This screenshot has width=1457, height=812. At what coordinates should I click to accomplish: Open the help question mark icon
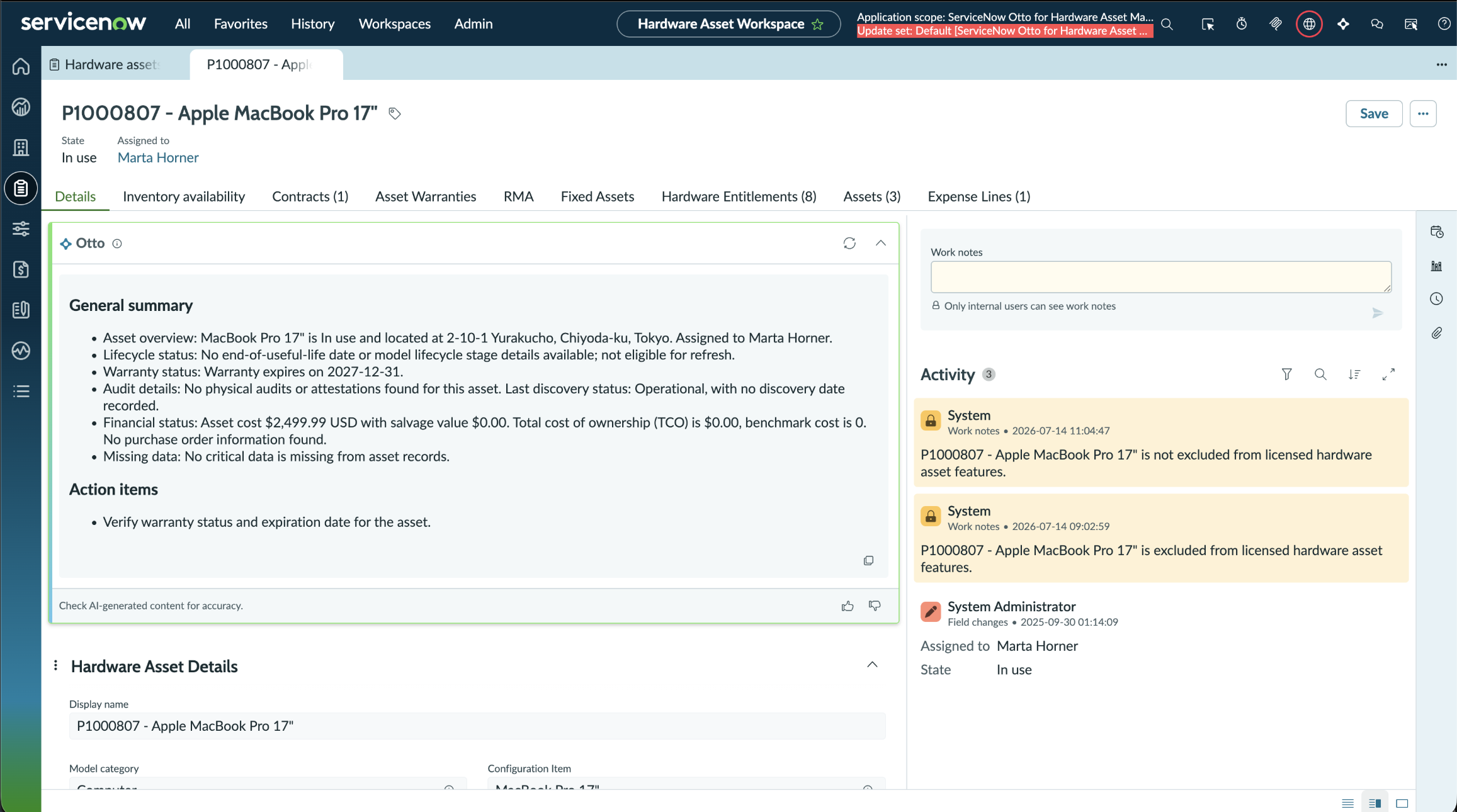coord(1444,24)
